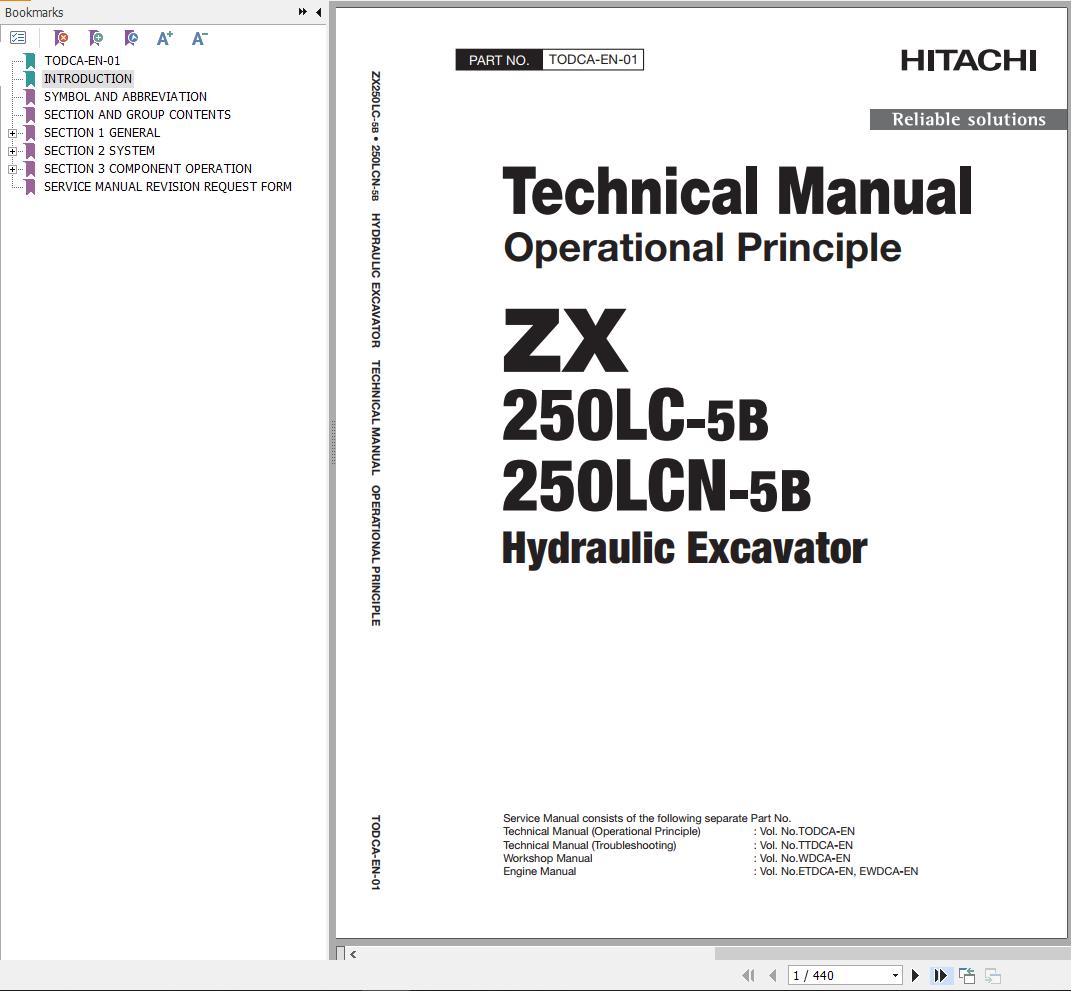Select SECTION 1 GENERAL bookmark label
Viewport: 1071px width, 991px height.
coord(102,132)
